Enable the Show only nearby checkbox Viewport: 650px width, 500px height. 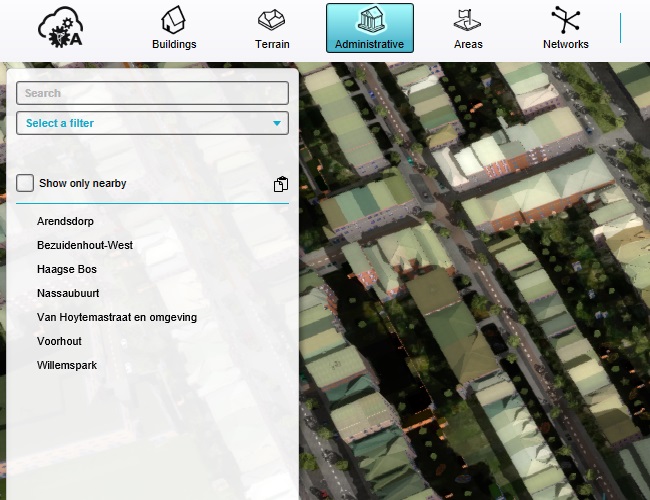pyautogui.click(x=25, y=183)
